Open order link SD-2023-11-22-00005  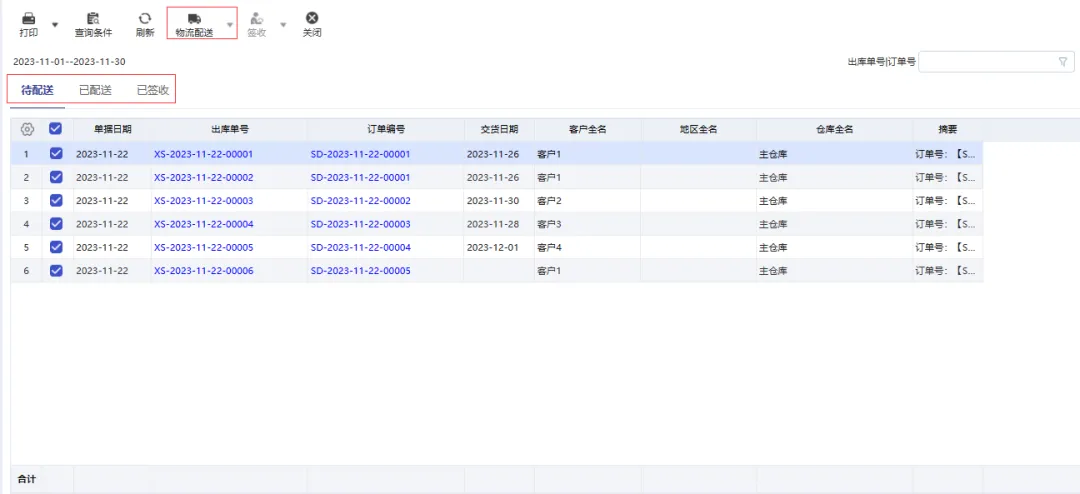click(x=360, y=271)
